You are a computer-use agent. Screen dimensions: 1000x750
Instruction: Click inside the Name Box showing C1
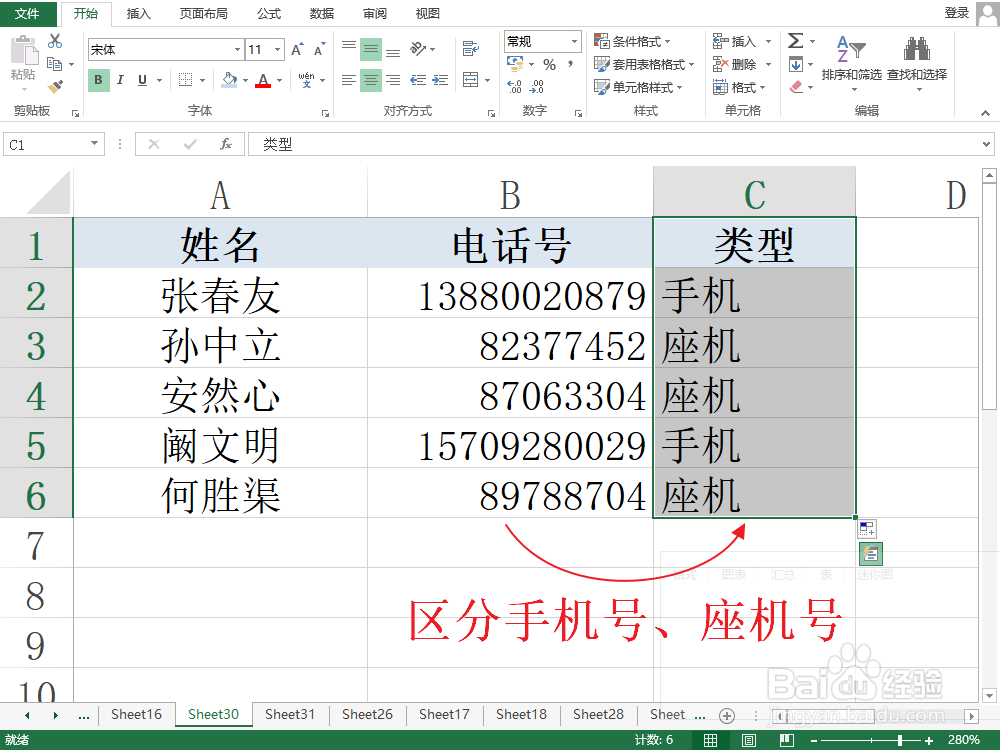click(45, 143)
